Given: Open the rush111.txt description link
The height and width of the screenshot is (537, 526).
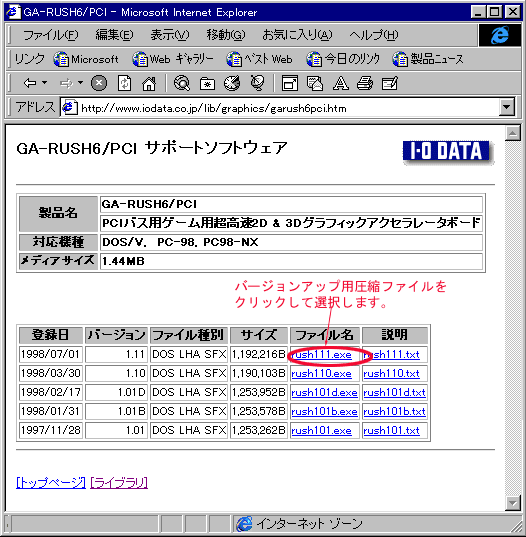Looking at the screenshot, I should coord(391,354).
